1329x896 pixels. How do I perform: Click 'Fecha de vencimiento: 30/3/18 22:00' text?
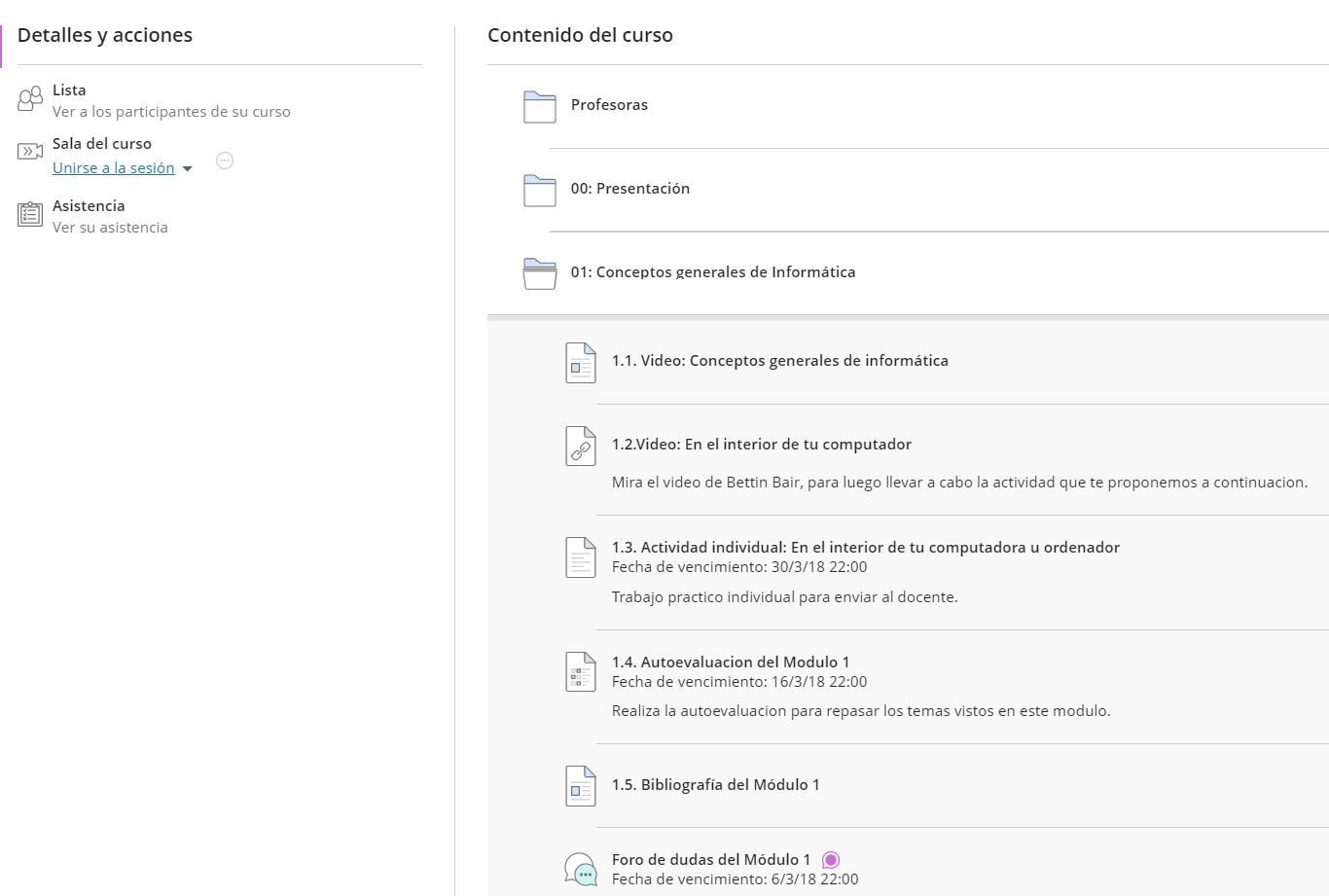point(739,566)
